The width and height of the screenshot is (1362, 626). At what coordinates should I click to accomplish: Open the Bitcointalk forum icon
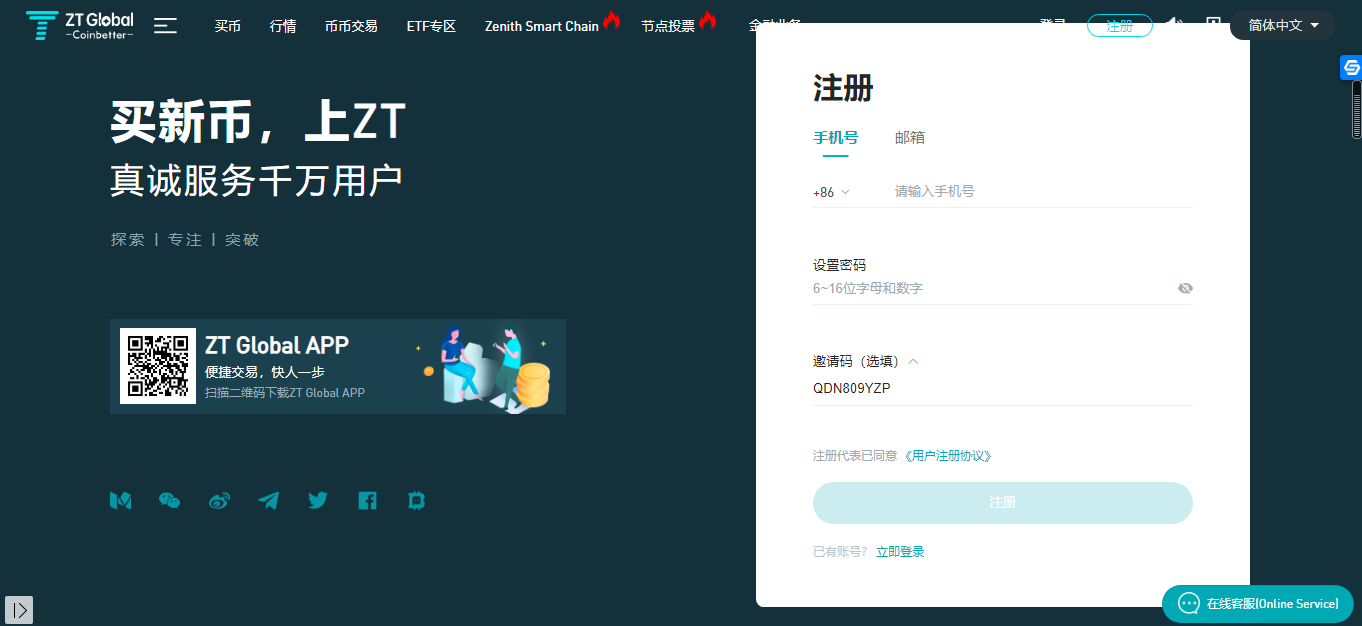point(417,501)
